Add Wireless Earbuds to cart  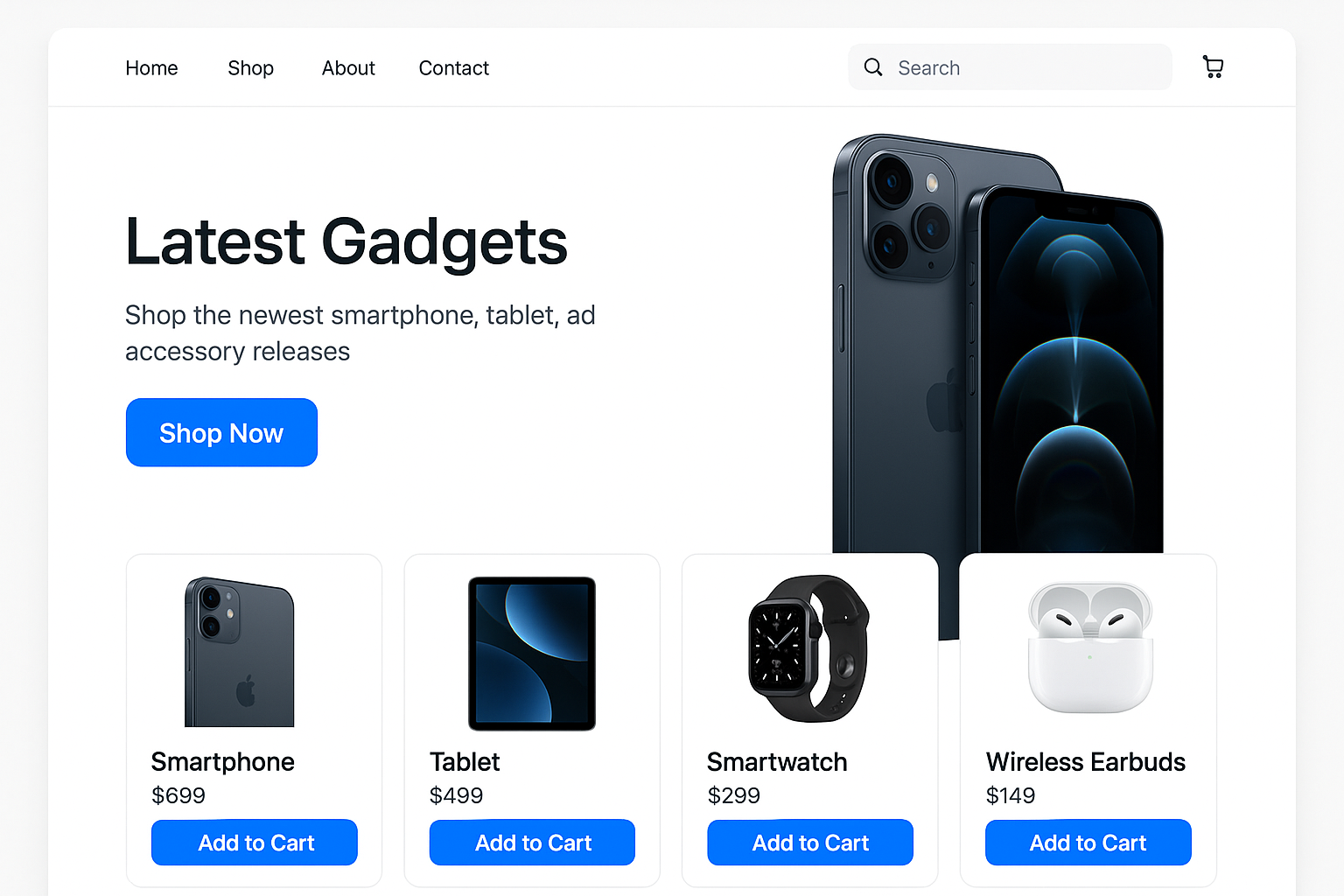click(1088, 843)
